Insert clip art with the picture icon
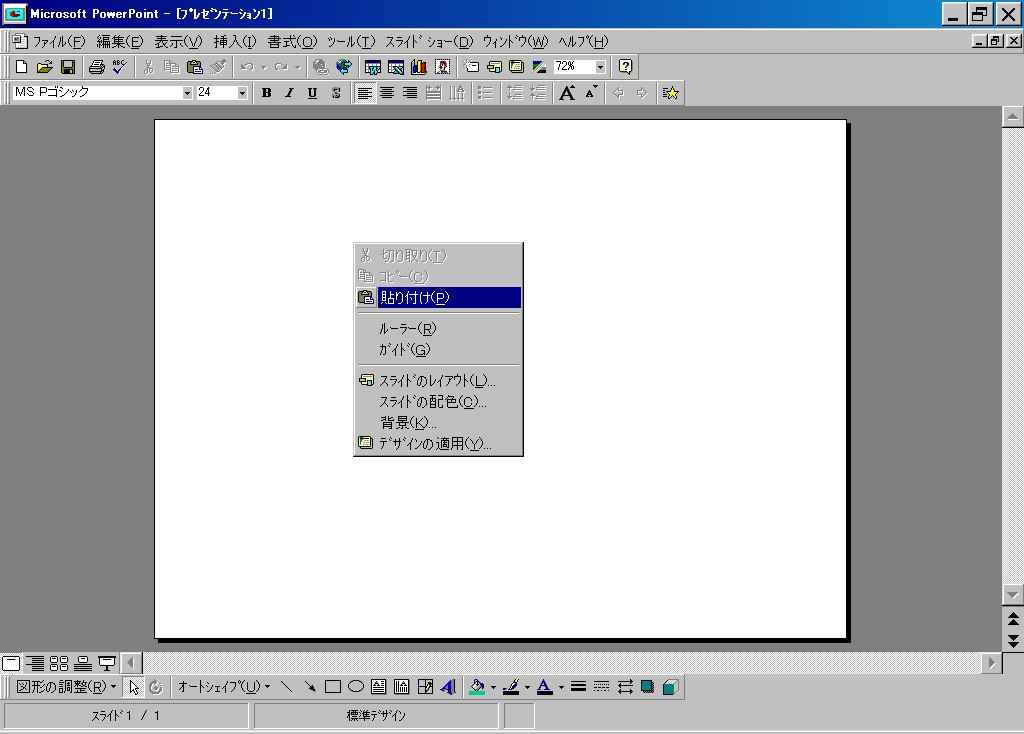This screenshot has width=1024, height=734. point(442,67)
